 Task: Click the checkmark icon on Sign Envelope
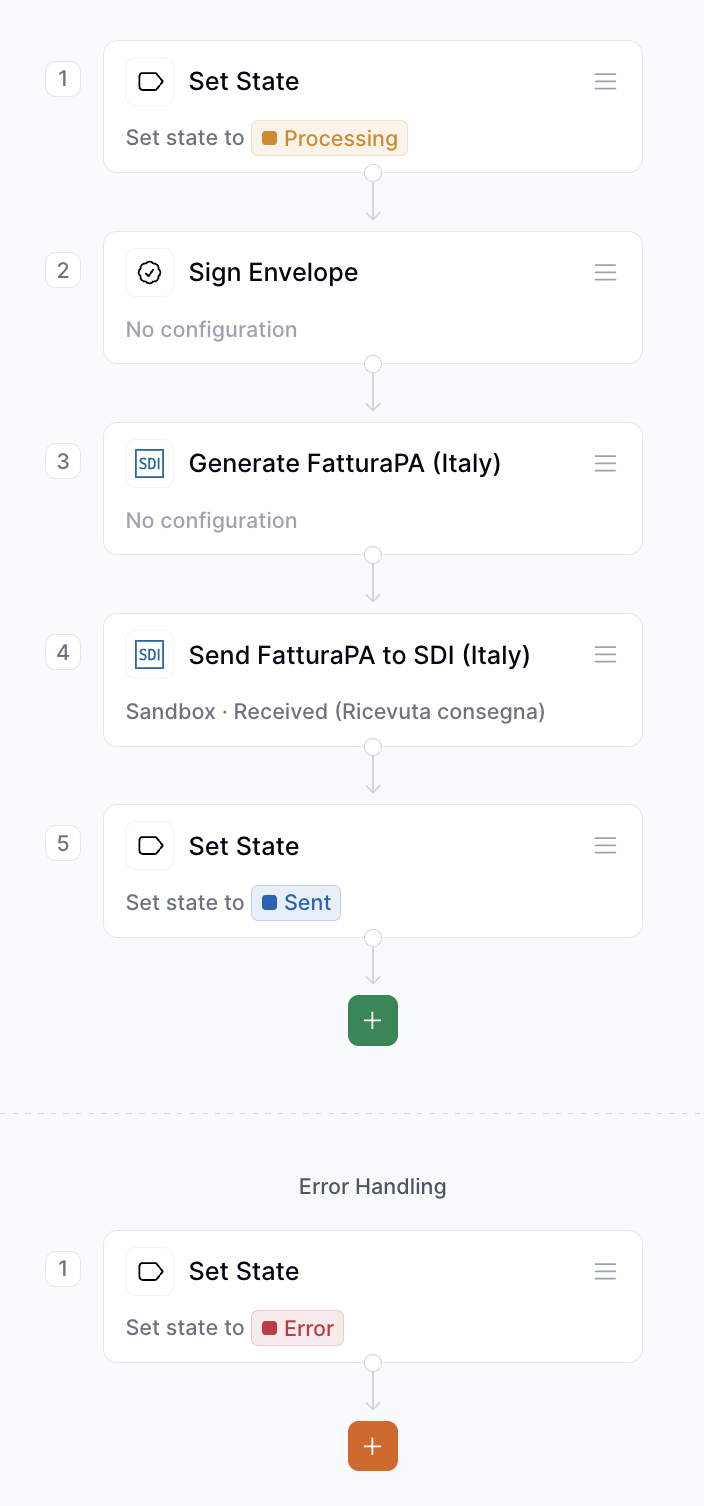(149, 272)
